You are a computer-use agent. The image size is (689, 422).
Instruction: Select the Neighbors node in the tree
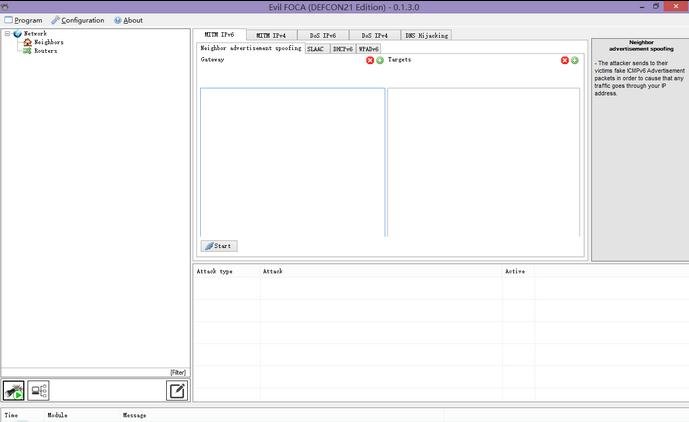pos(48,42)
